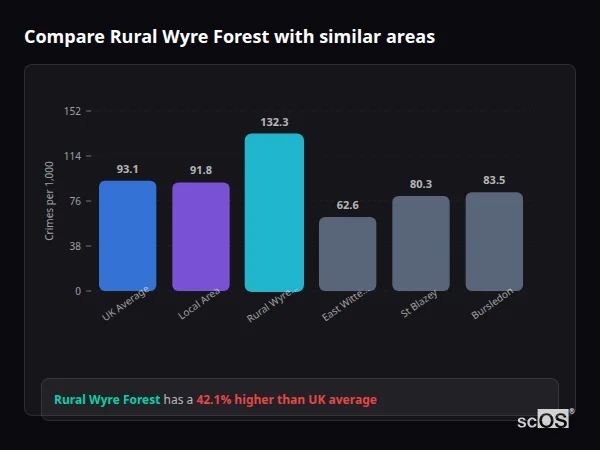Click the 91.8 value label
The image size is (600, 450).
click(x=201, y=170)
